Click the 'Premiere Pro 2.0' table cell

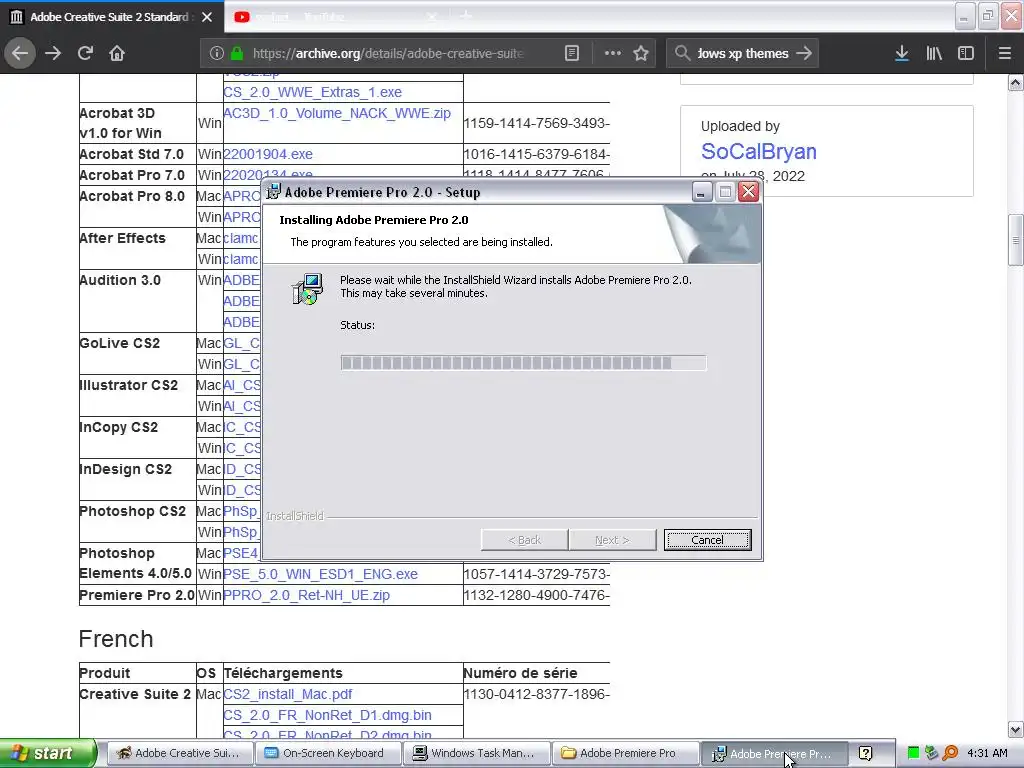(x=137, y=595)
